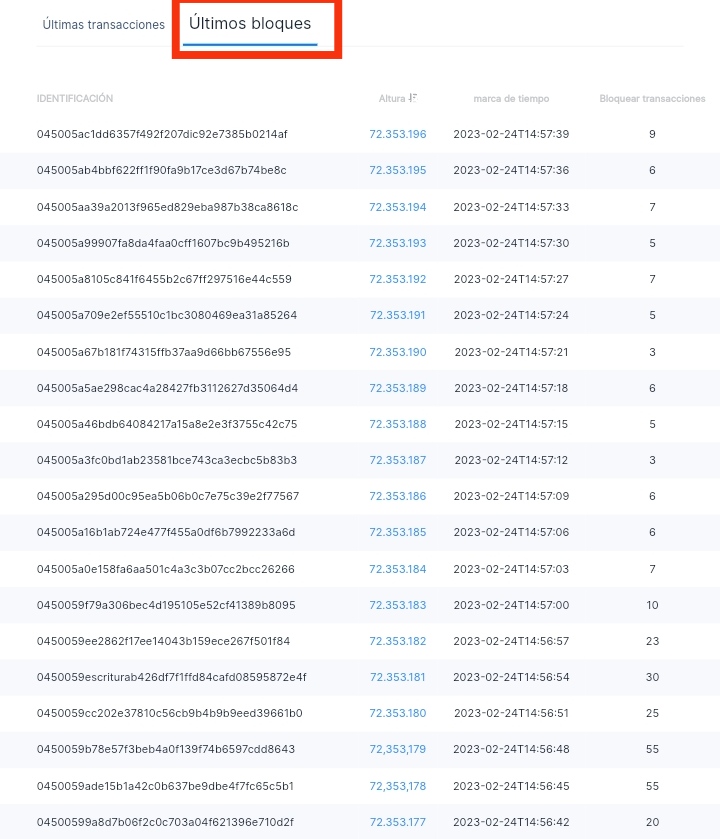Viewport: 720px width, 839px height.
Task: Open block height 72.353.193 link
Action: [x=397, y=243]
